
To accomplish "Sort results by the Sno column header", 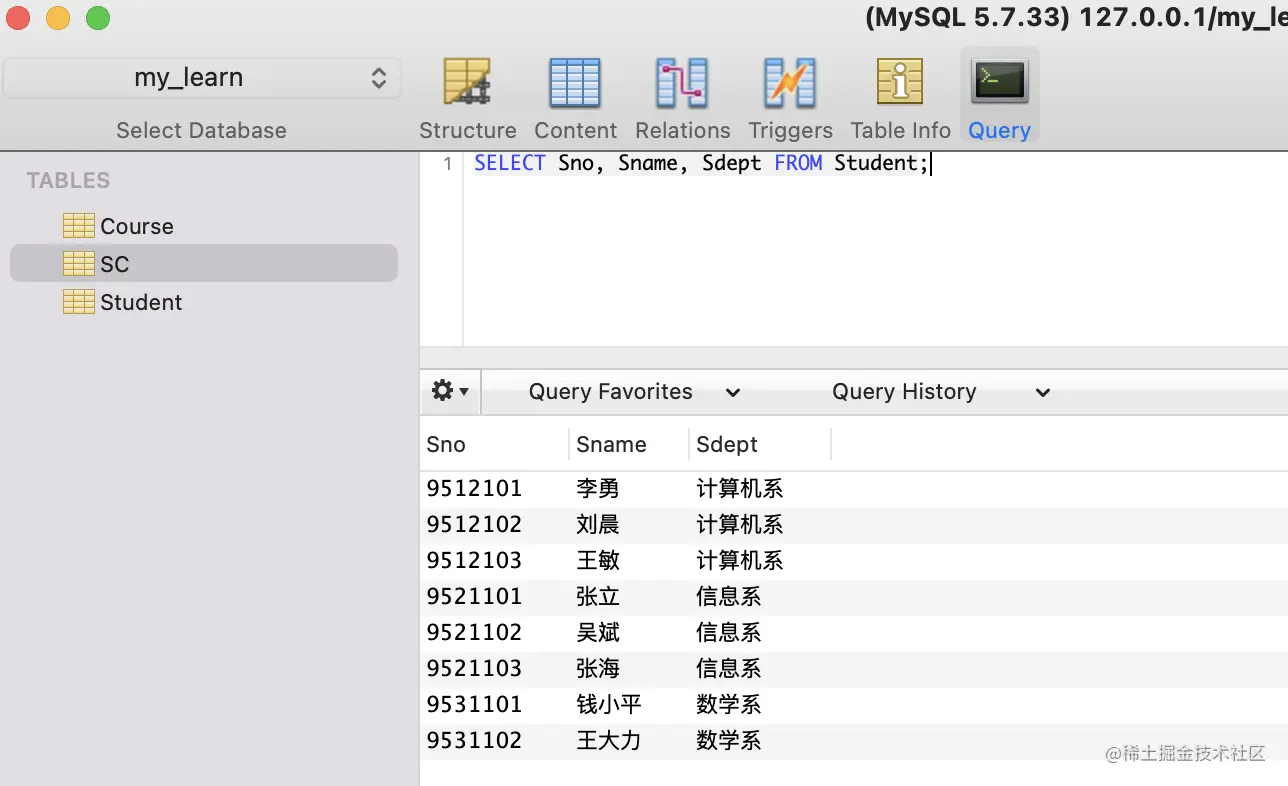I will 494,444.
